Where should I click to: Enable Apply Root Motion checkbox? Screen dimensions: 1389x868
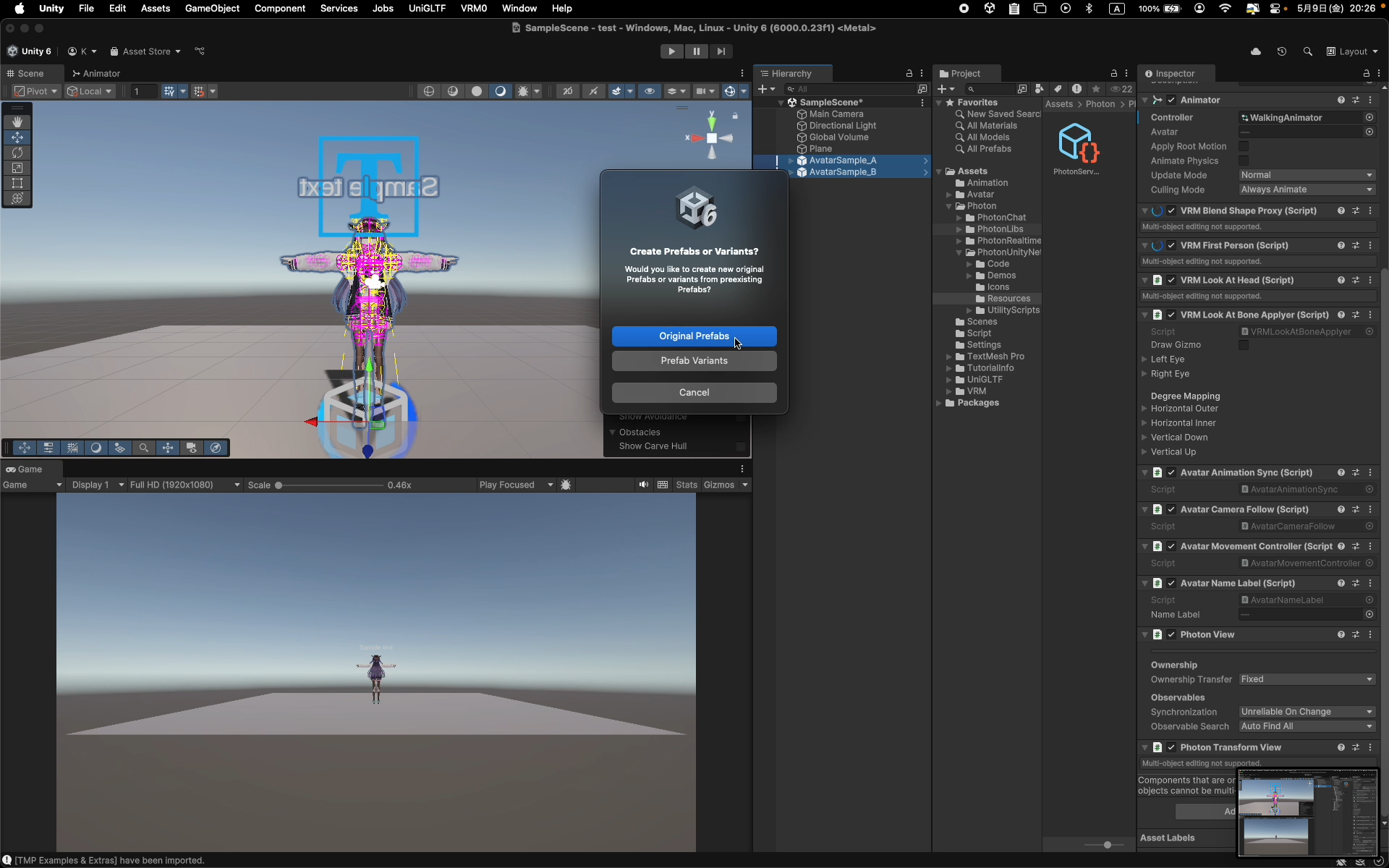tap(1244, 146)
